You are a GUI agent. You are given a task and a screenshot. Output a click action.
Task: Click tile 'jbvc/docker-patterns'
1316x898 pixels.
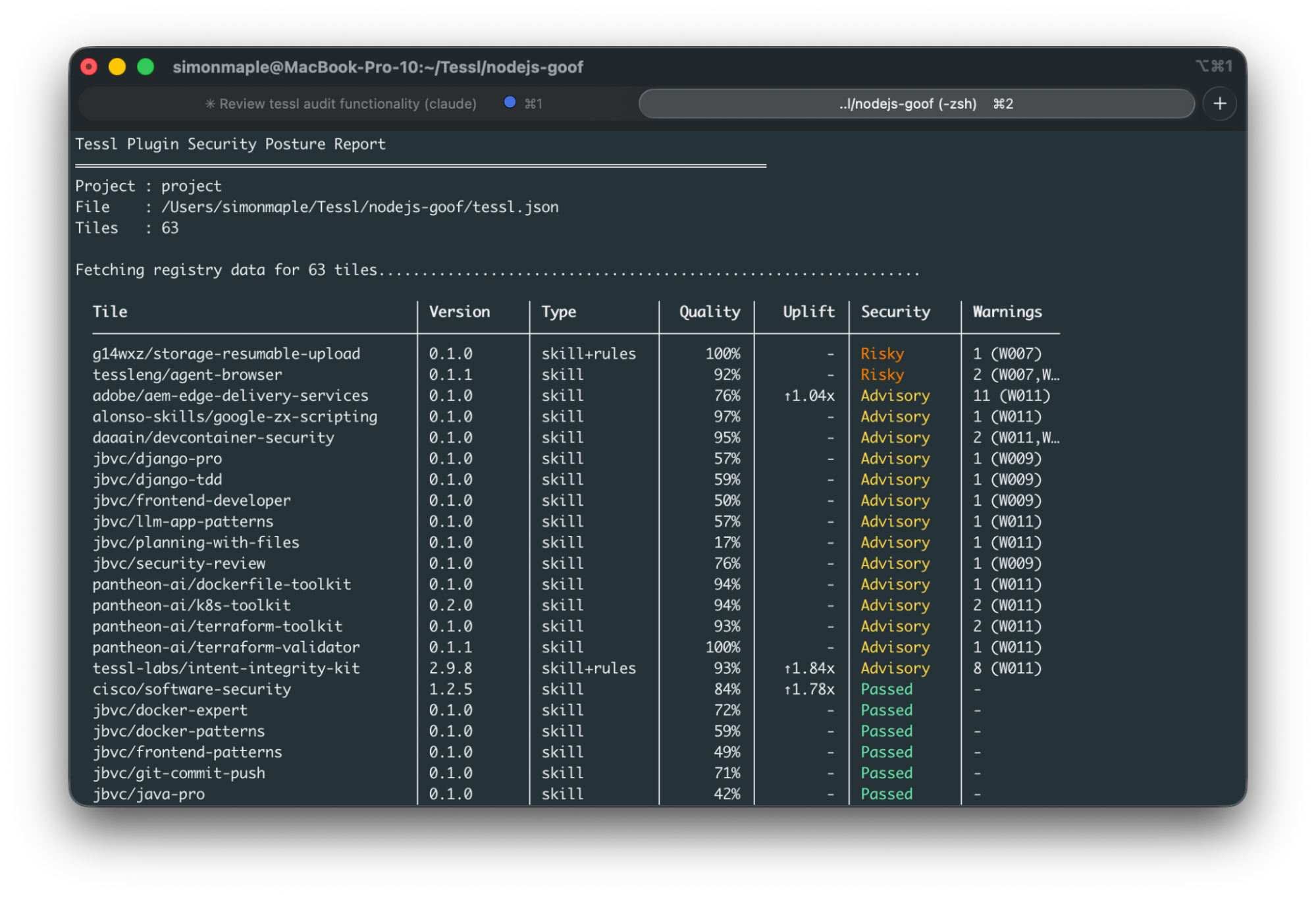coord(179,732)
